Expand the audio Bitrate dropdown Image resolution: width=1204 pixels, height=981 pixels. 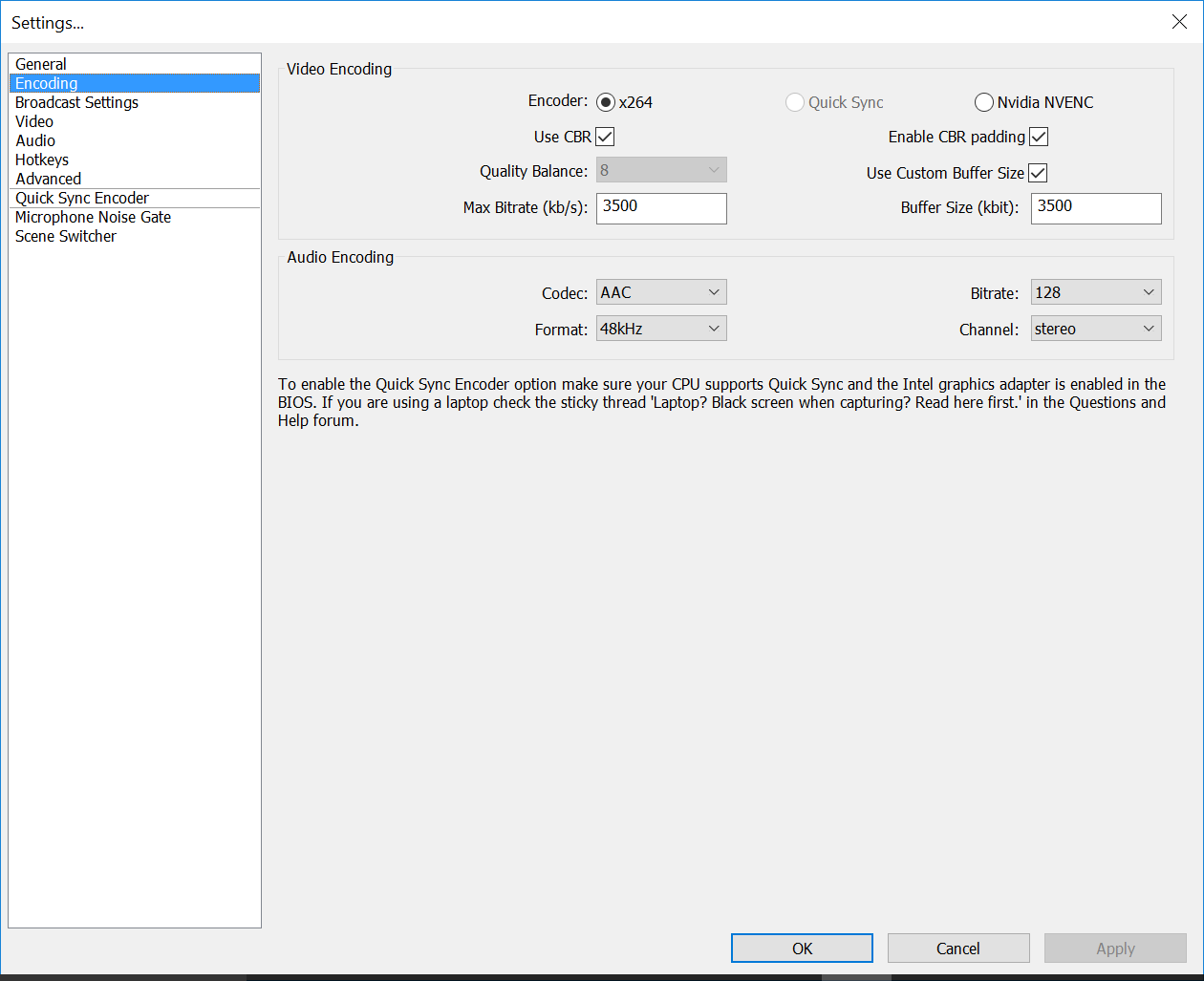pos(1095,292)
